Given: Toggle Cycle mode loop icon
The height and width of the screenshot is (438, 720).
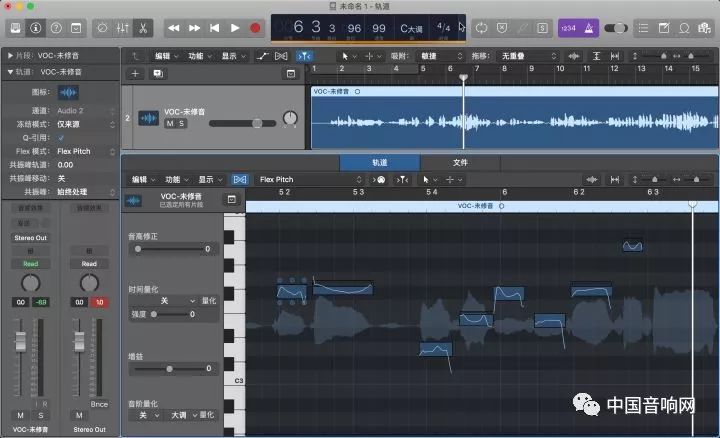Looking at the screenshot, I should (481, 28).
